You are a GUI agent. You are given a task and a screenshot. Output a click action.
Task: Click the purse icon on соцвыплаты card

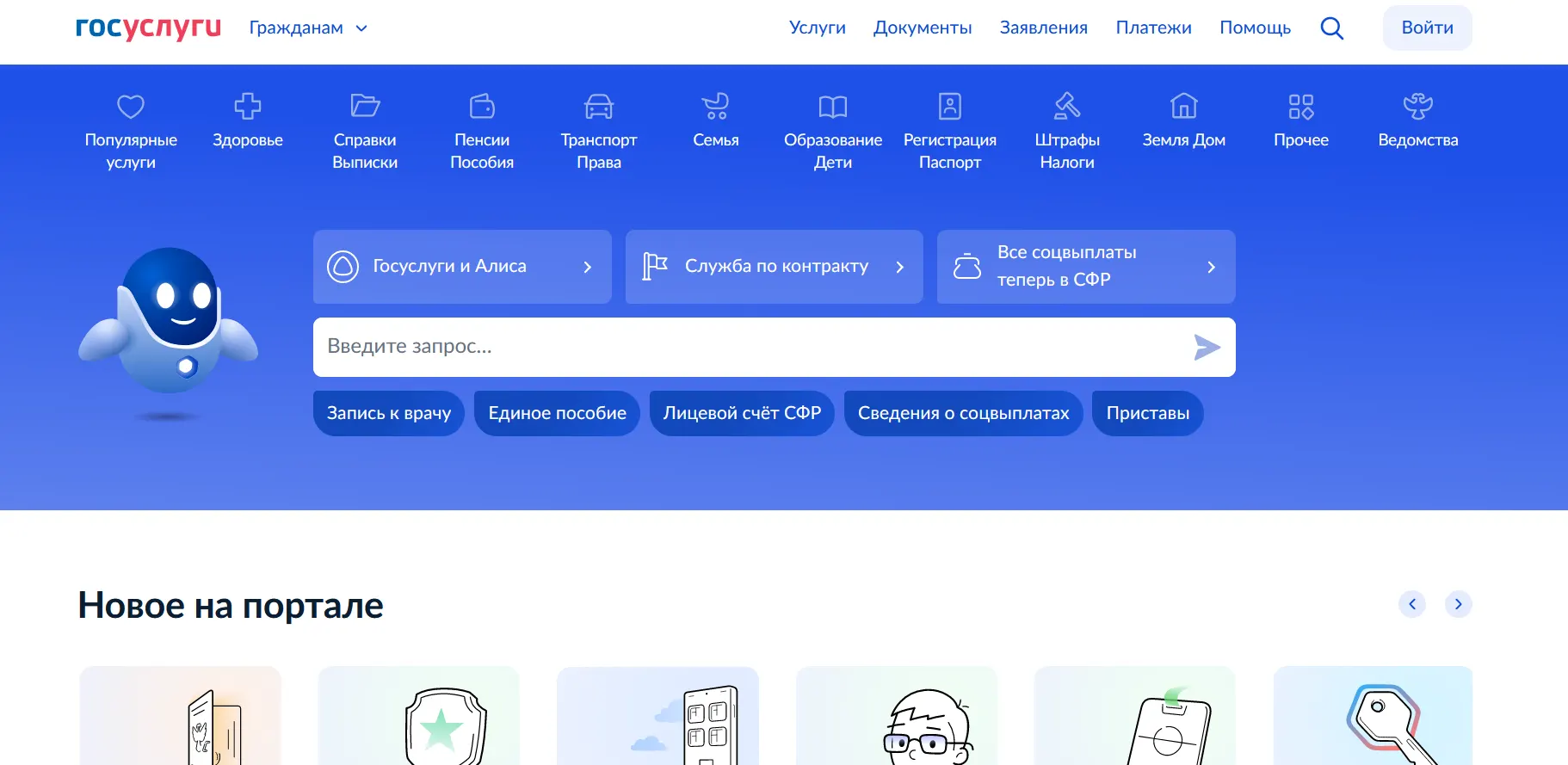(967, 267)
